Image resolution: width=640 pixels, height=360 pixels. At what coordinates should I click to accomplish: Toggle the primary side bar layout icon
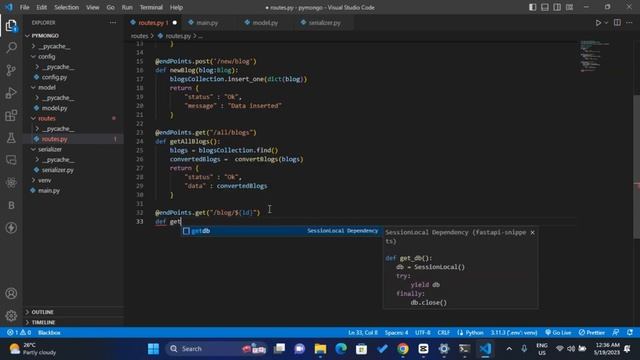coord(533,7)
